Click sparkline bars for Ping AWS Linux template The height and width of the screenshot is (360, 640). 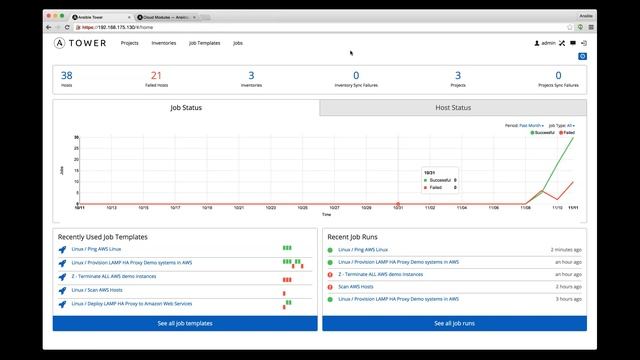pos(287,248)
